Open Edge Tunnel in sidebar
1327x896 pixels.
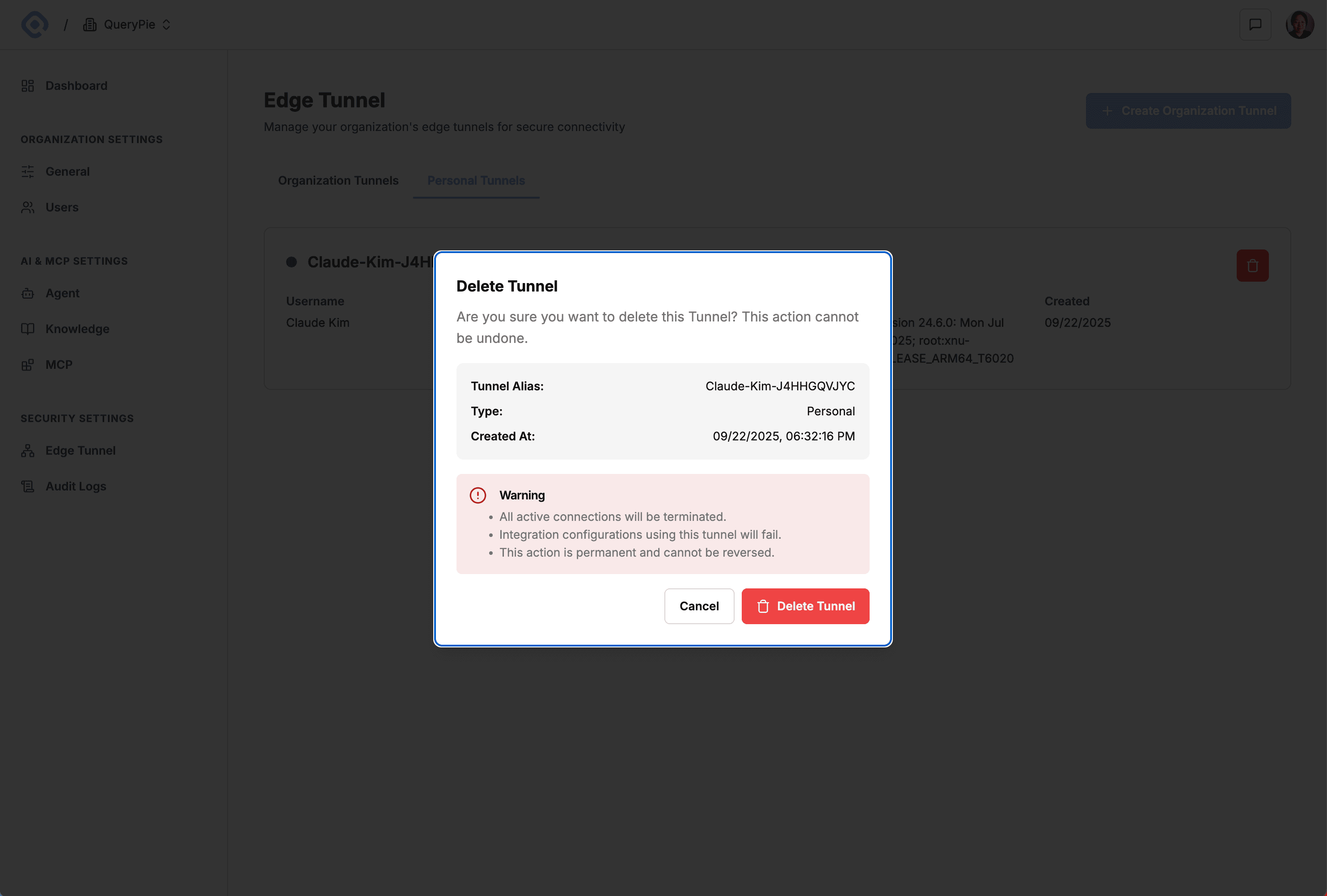(x=80, y=451)
